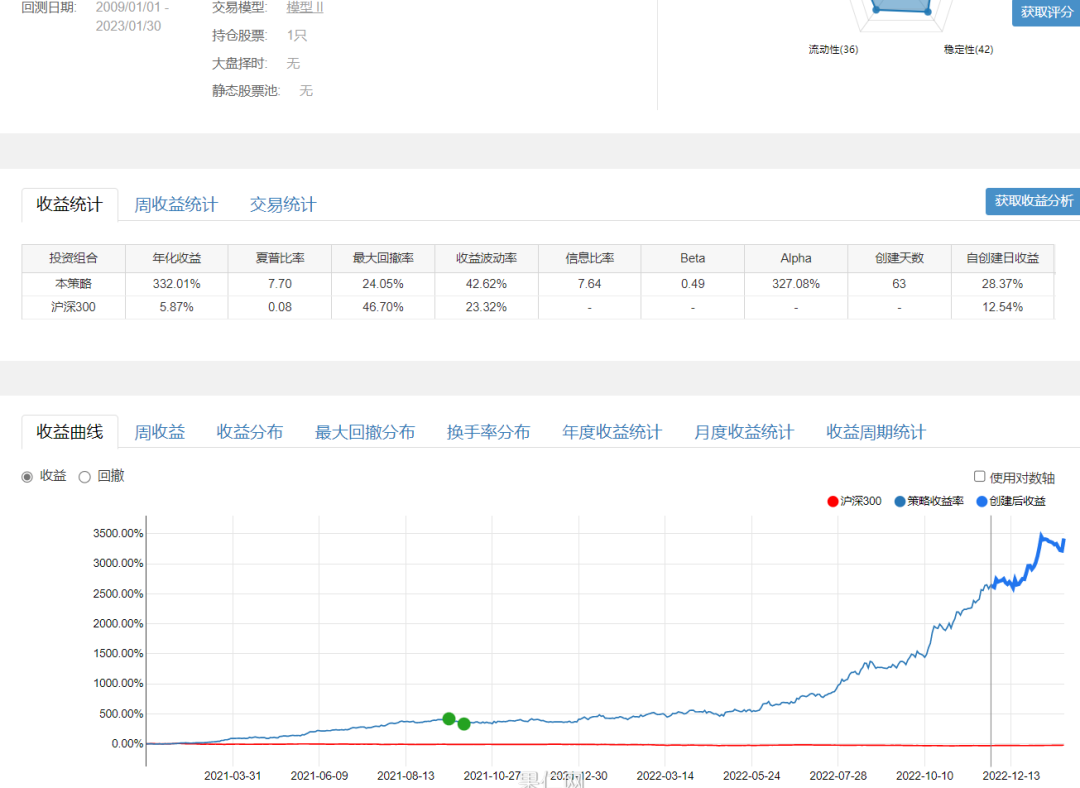Click the 2021-03-31 x-axis date label
This screenshot has height=788, width=1080.
(233, 776)
